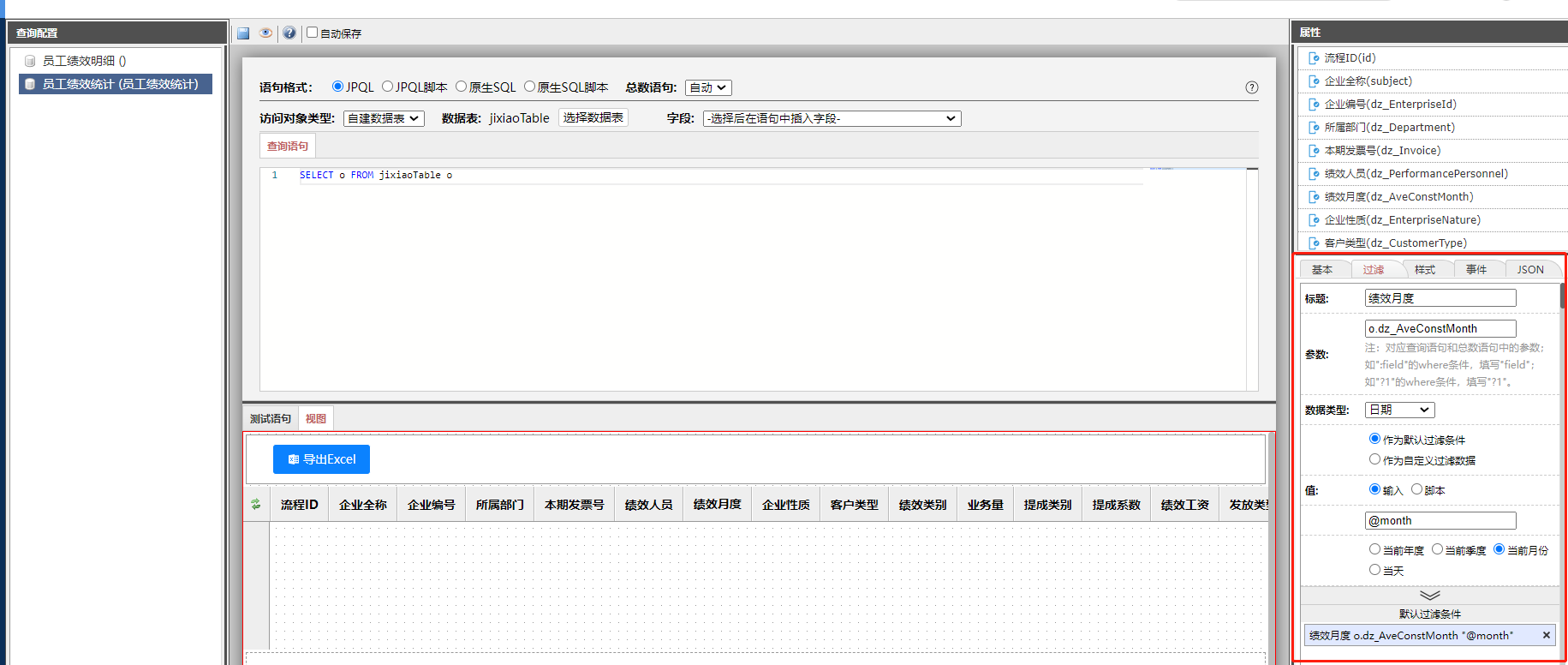Open the 基本 properties tab
Viewport: 1568px width, 665px height.
[1322, 269]
